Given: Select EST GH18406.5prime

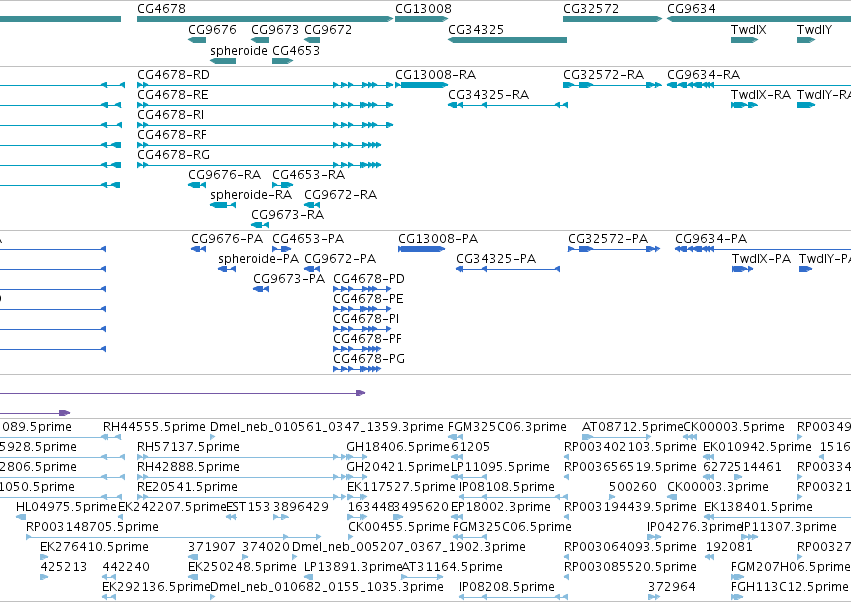Looking at the screenshot, I should pos(398,447).
